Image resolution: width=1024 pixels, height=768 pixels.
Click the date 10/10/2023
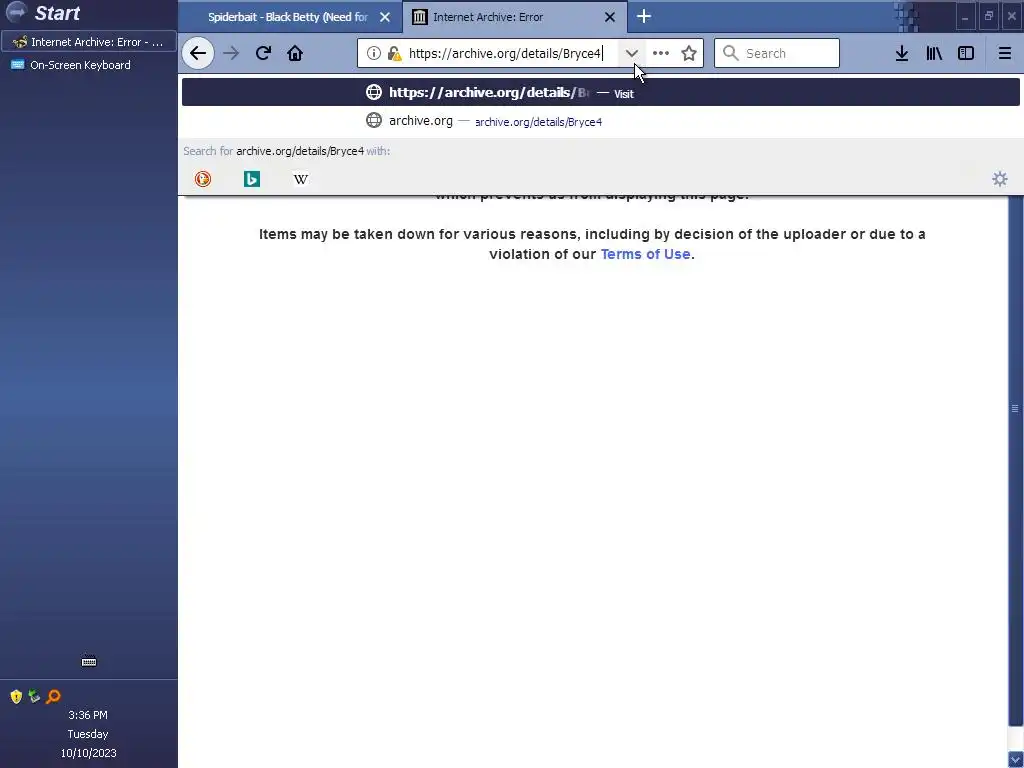(89, 753)
